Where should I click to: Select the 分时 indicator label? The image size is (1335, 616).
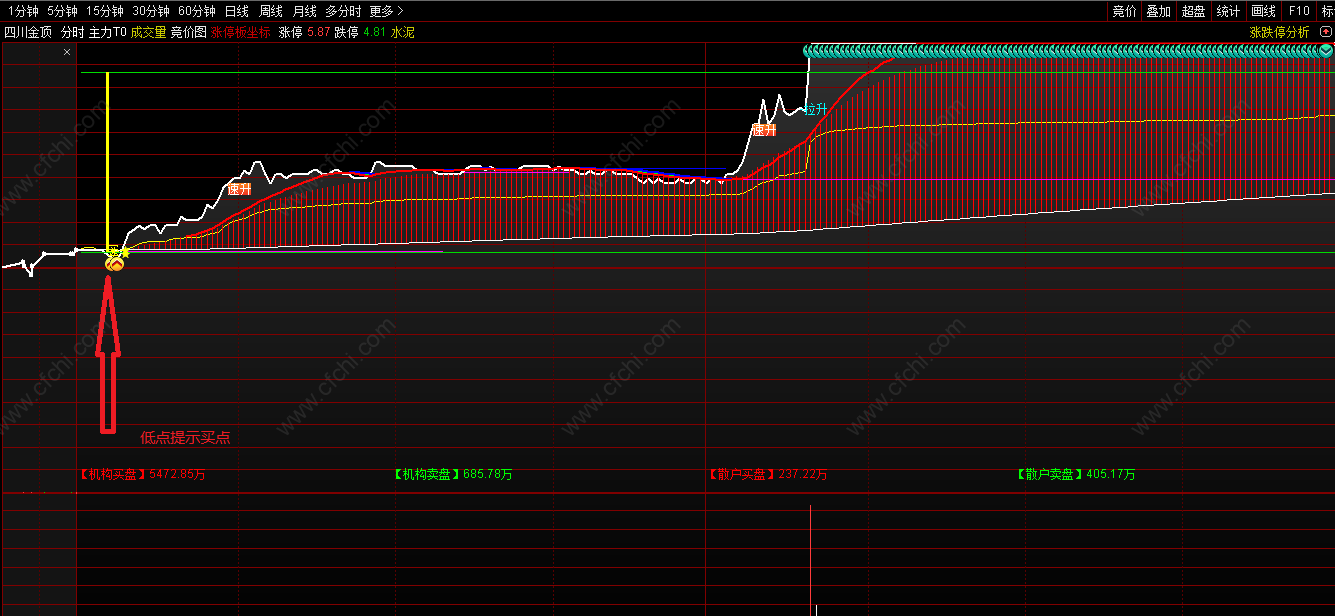(73, 32)
